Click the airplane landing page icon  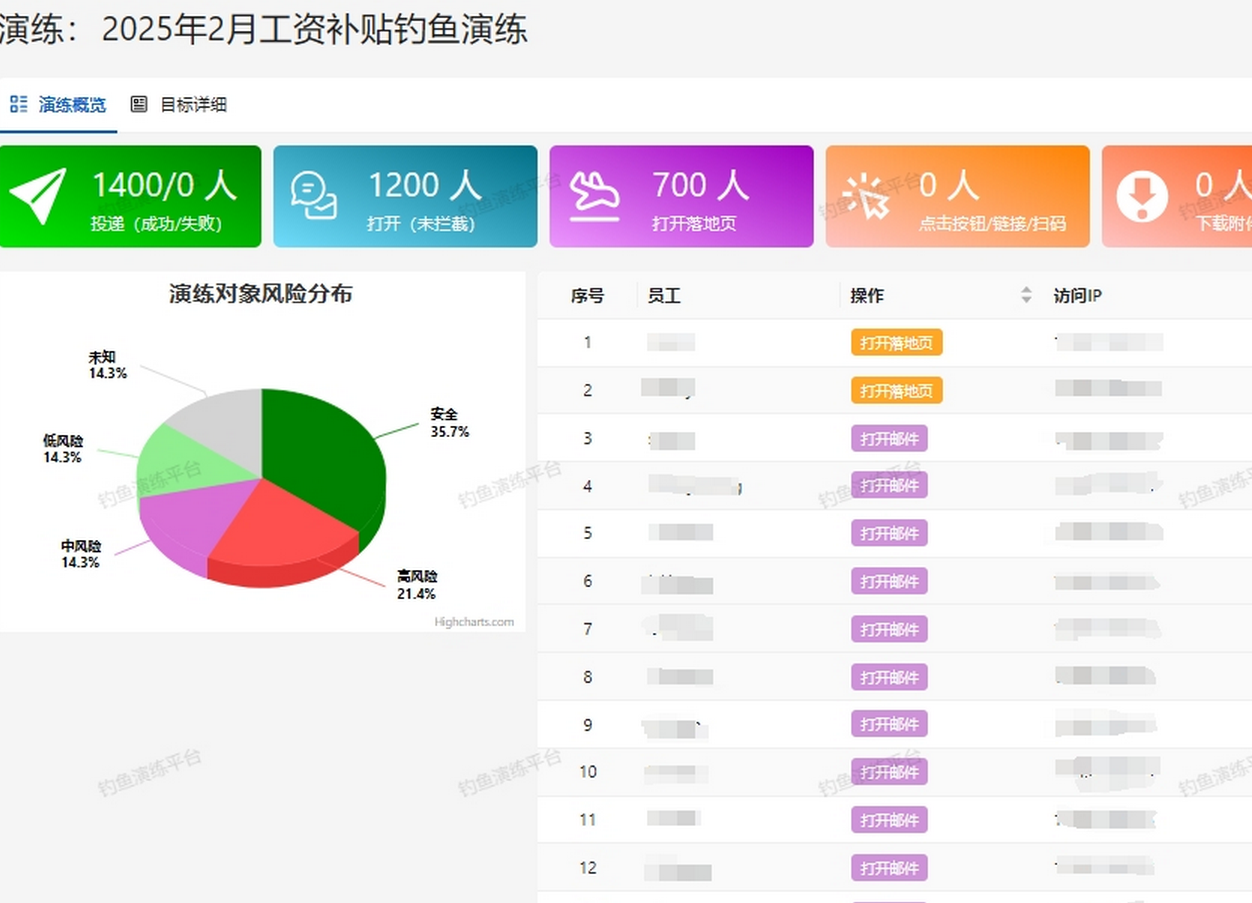coord(594,196)
